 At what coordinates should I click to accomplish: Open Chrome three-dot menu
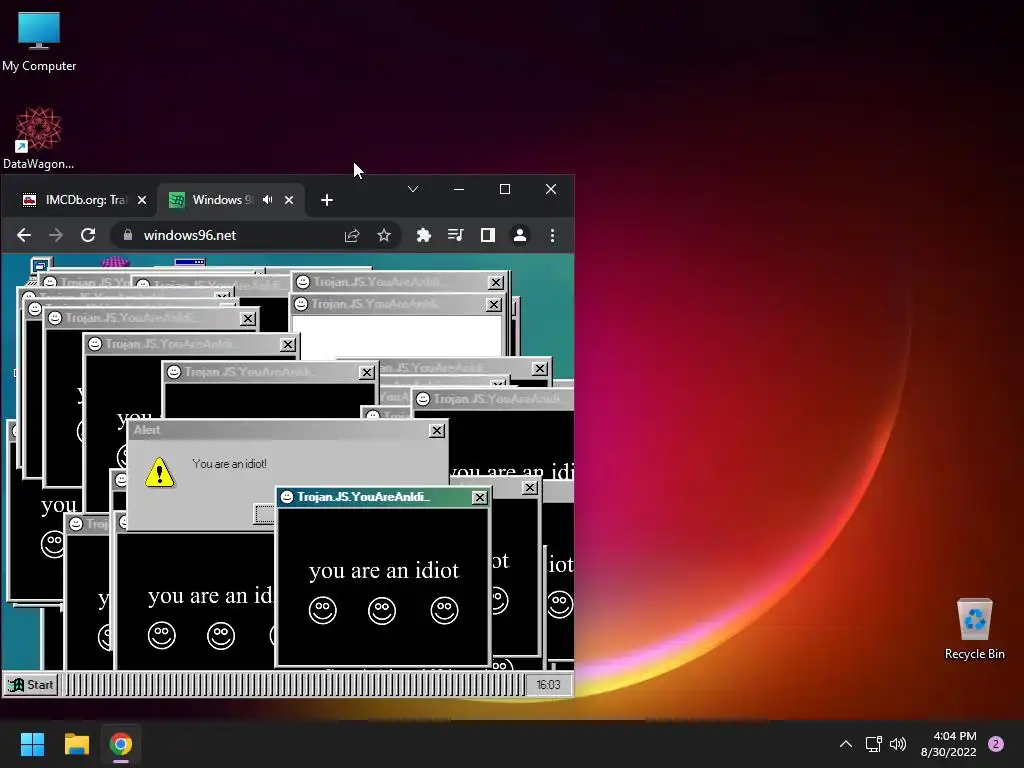552,235
